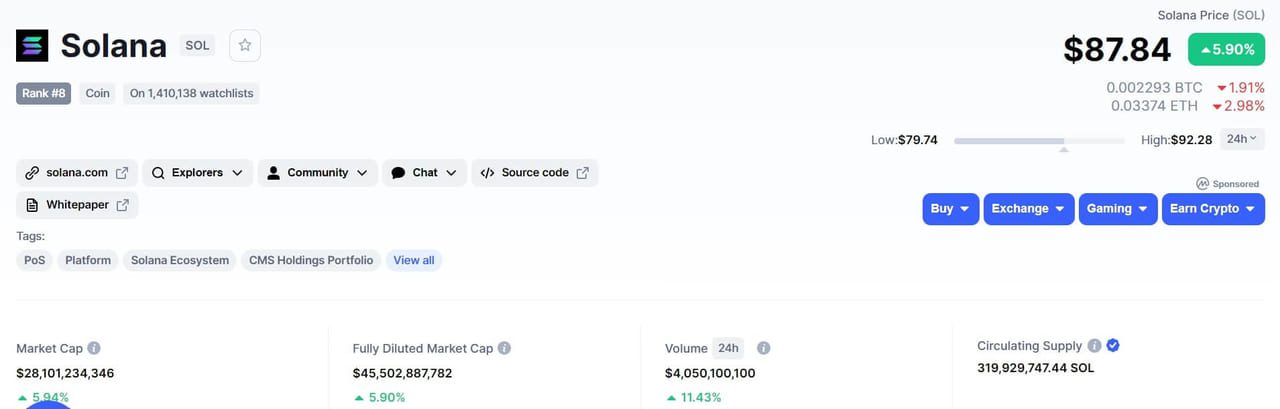Click the $87.84 price value
Viewport: 1280px width, 409px height.
pos(1116,49)
